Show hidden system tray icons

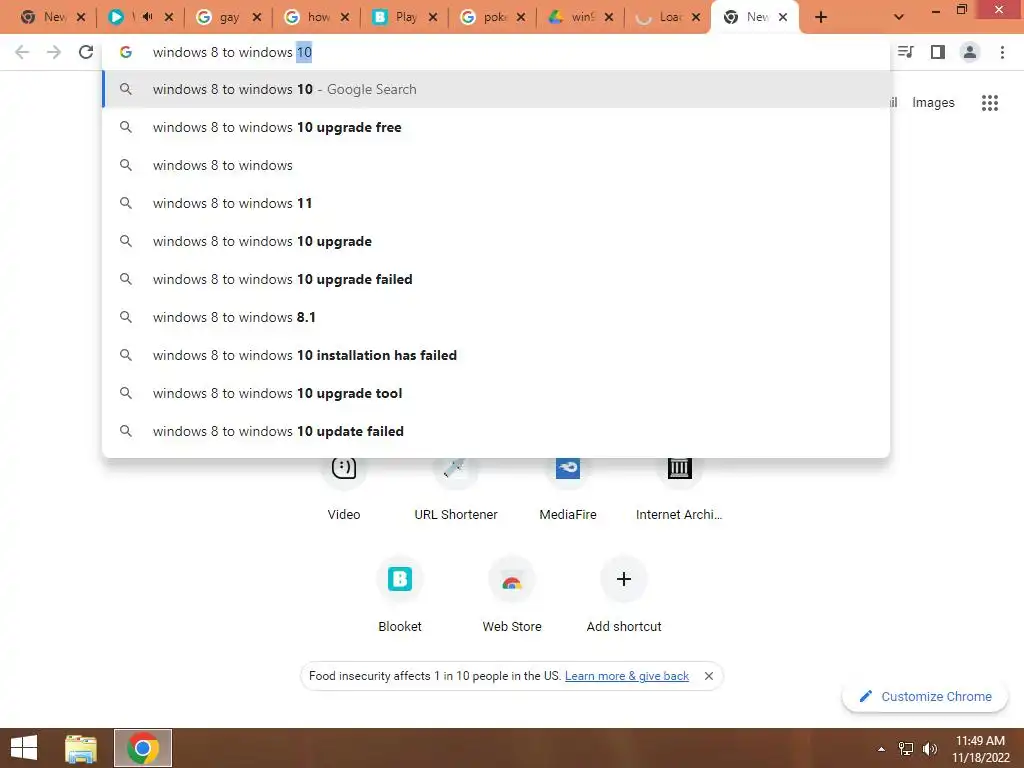tap(881, 749)
